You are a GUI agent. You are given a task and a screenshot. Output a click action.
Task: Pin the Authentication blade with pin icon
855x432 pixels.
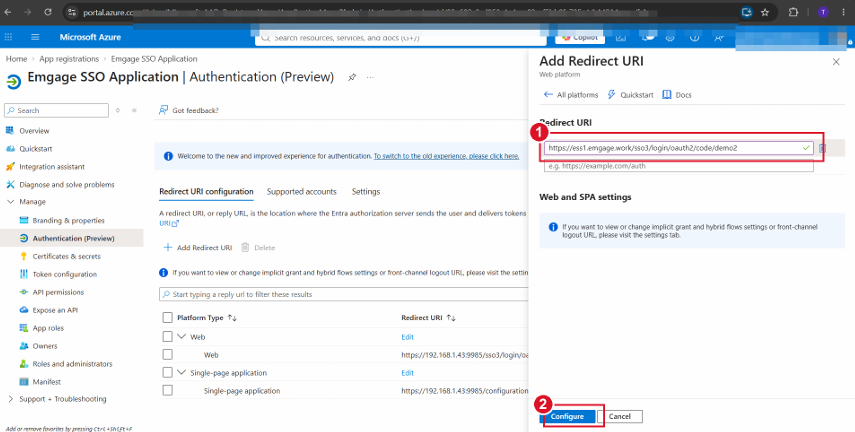(x=352, y=77)
